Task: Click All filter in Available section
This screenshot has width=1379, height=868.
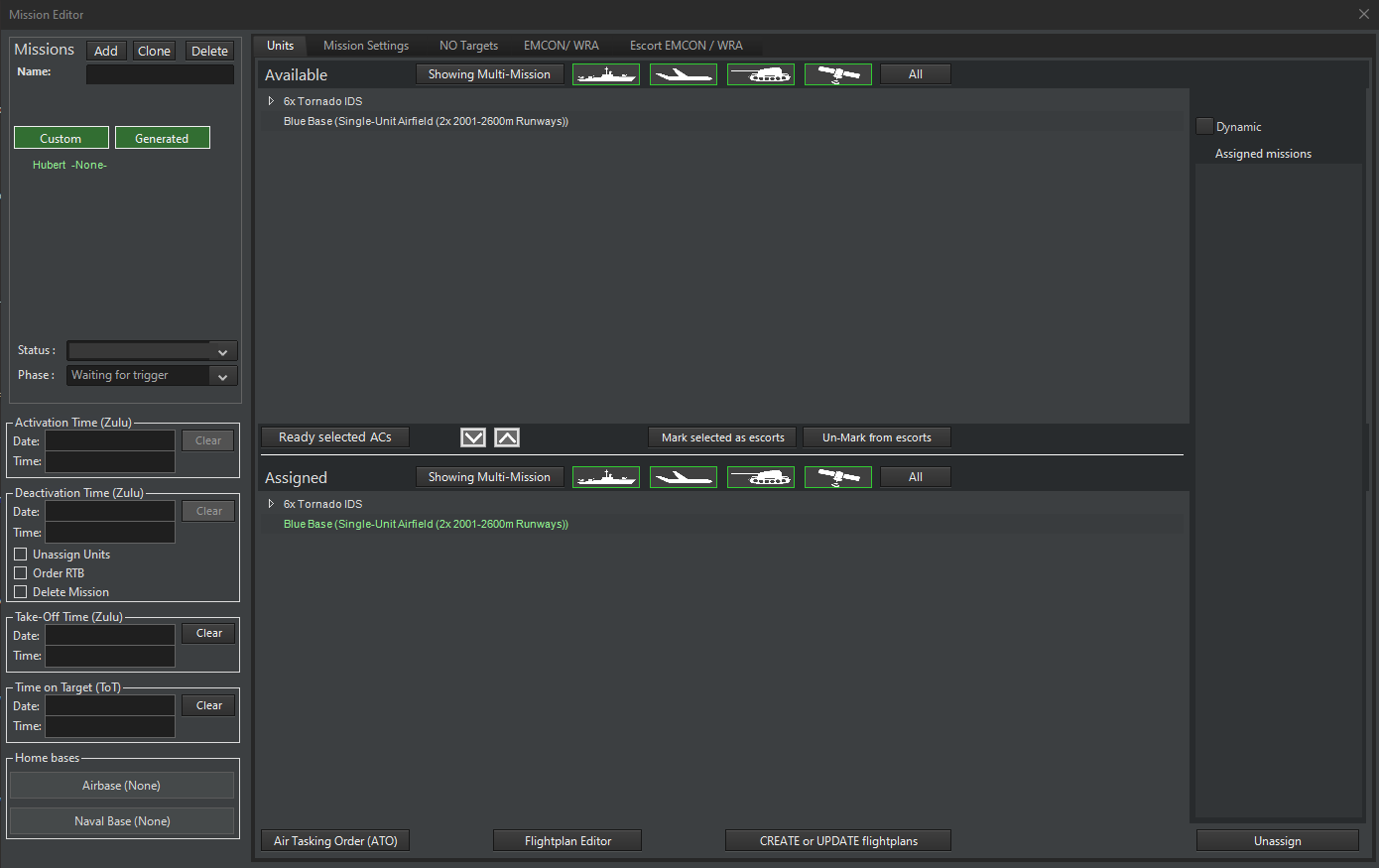Action: [x=916, y=74]
